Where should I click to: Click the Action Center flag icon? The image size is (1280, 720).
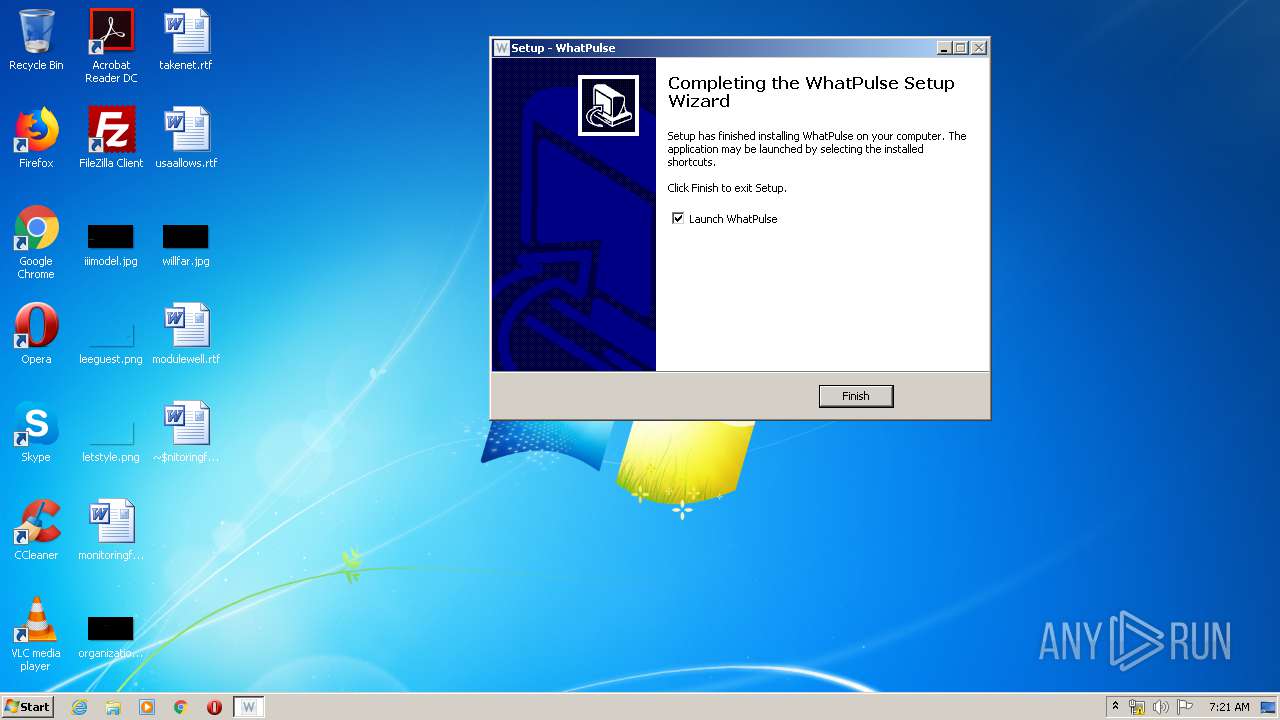tap(1185, 707)
